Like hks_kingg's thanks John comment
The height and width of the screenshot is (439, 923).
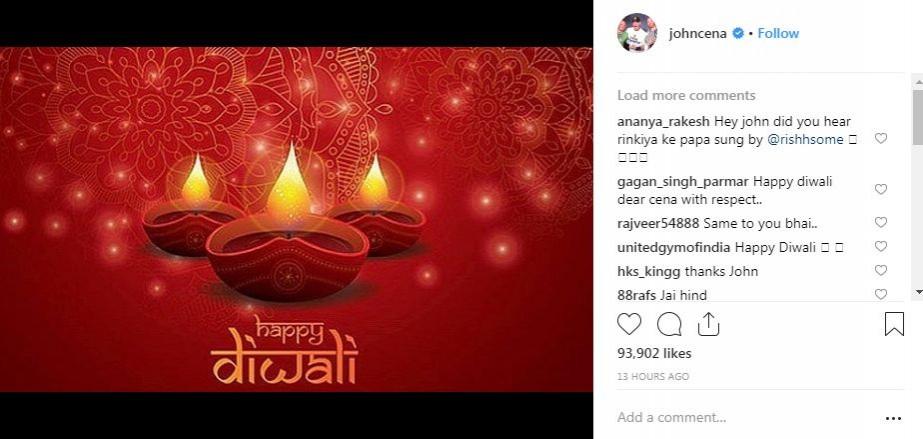[x=881, y=271]
